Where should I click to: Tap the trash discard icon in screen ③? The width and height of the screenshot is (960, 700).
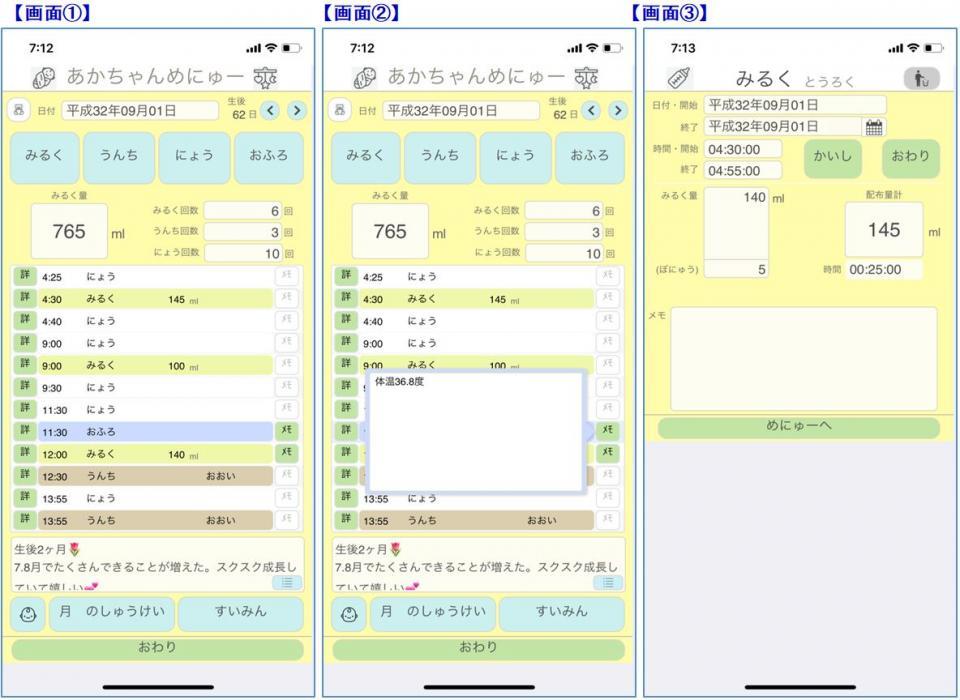click(921, 78)
